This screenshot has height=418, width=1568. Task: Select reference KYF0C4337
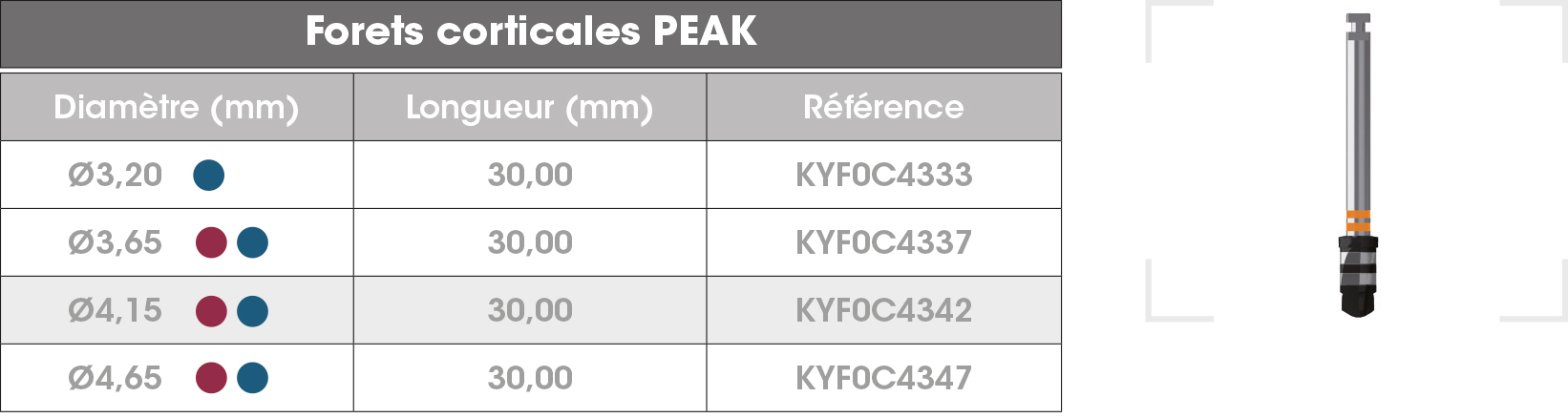(884, 243)
